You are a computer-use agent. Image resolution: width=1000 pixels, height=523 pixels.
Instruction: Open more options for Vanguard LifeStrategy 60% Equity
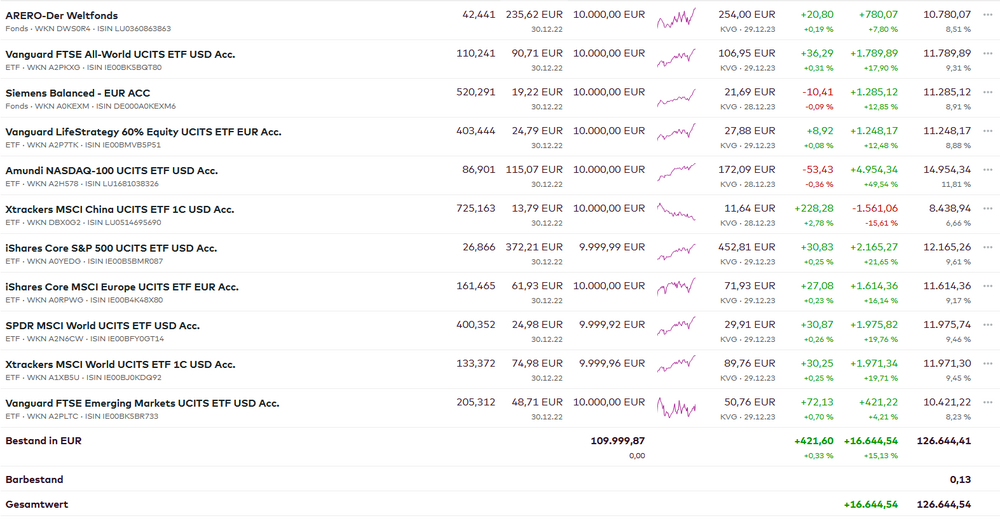[x=988, y=132]
